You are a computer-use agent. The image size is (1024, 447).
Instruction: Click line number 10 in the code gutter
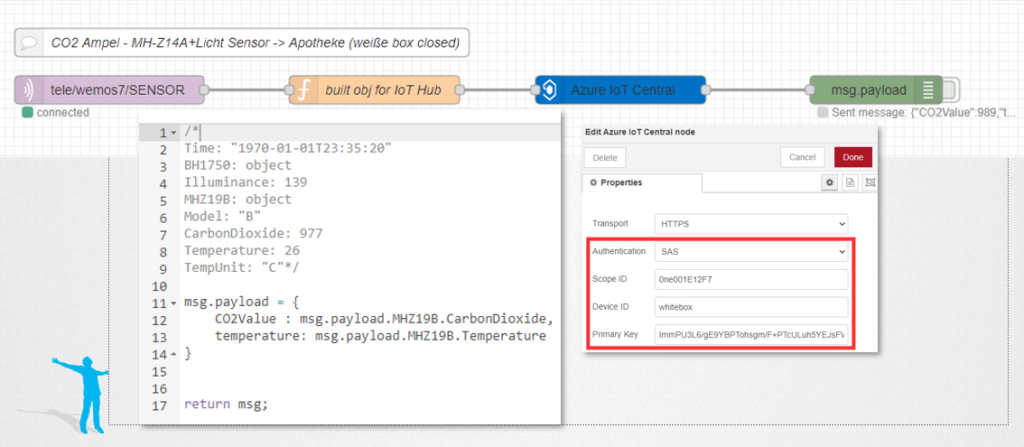[159, 286]
